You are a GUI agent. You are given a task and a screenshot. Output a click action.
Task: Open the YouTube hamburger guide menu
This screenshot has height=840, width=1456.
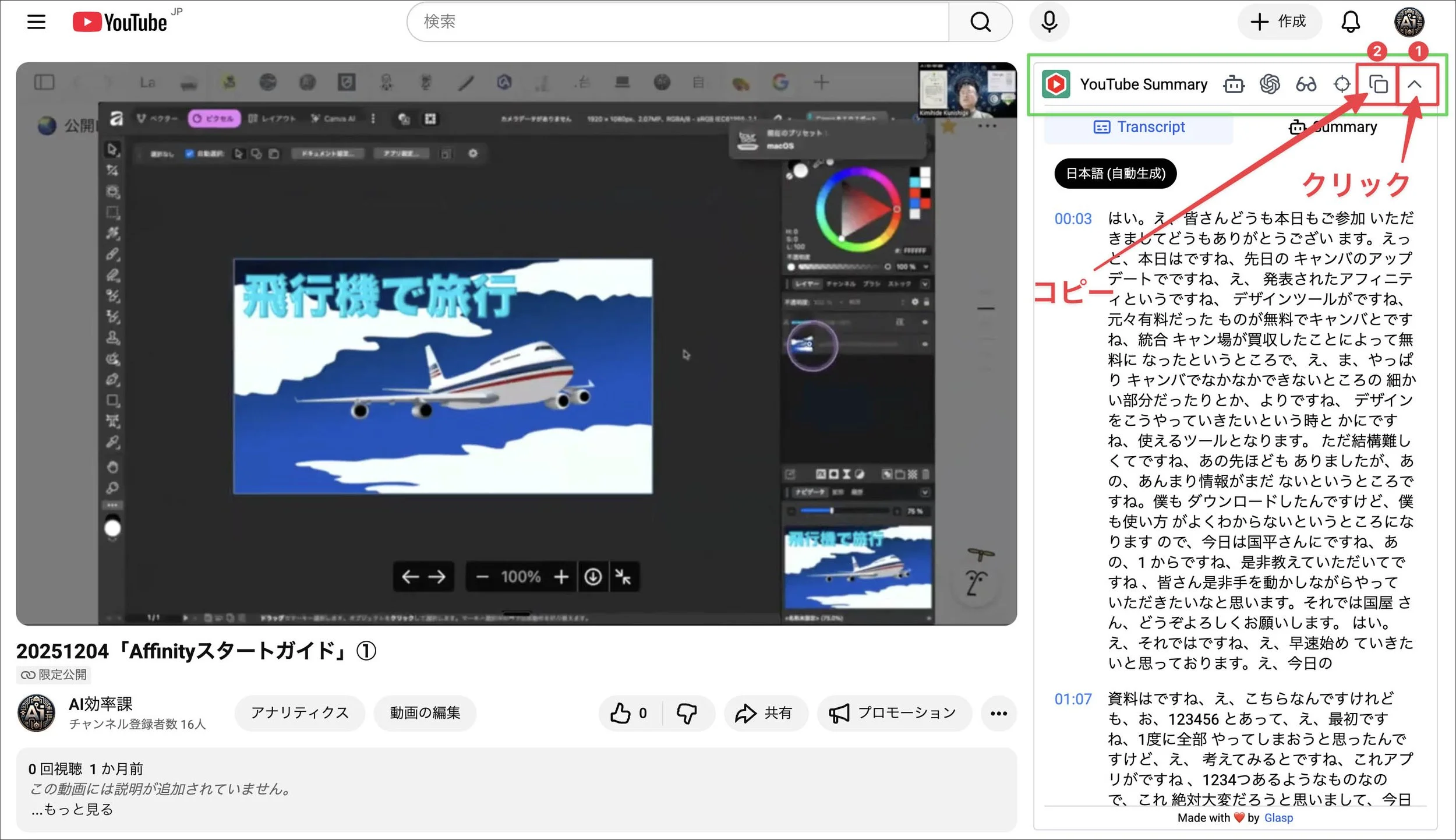[x=36, y=22]
